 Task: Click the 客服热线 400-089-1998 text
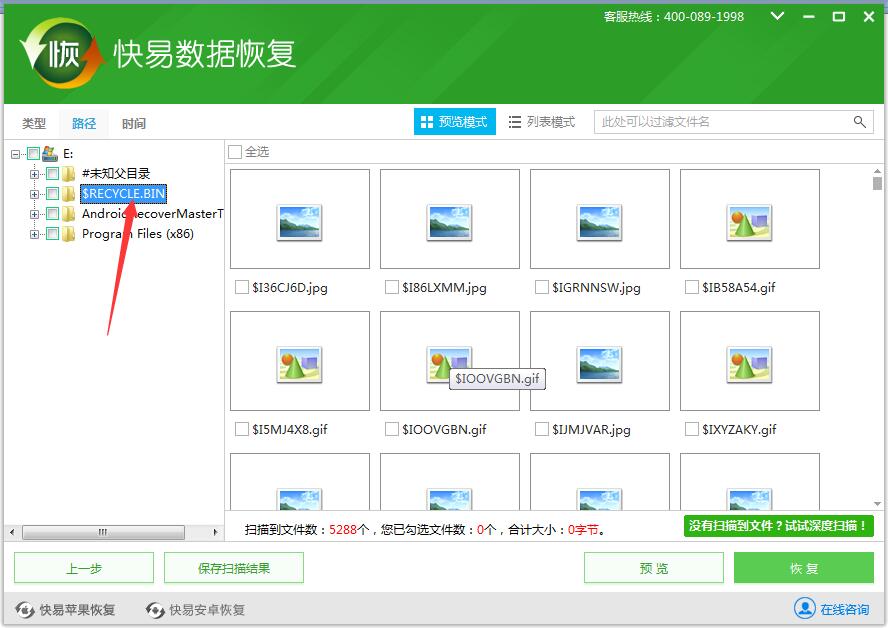coord(673,16)
